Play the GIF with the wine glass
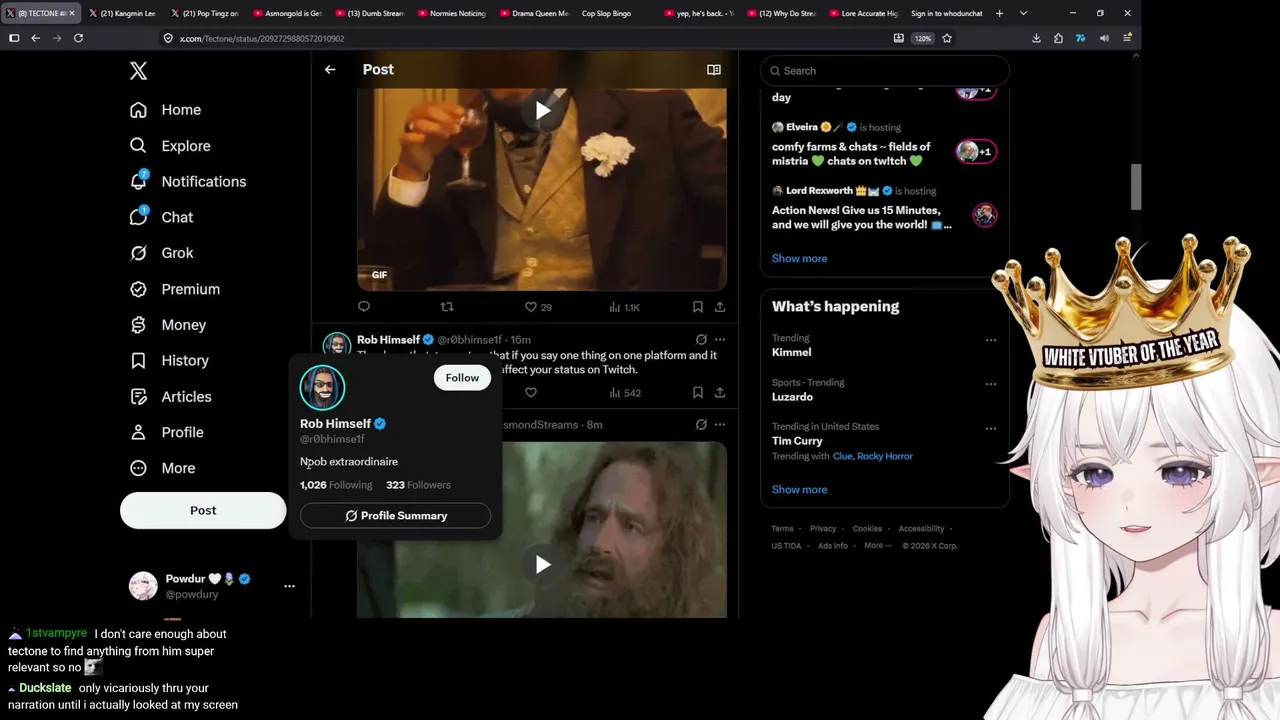The width and height of the screenshot is (1280, 720). click(x=542, y=111)
